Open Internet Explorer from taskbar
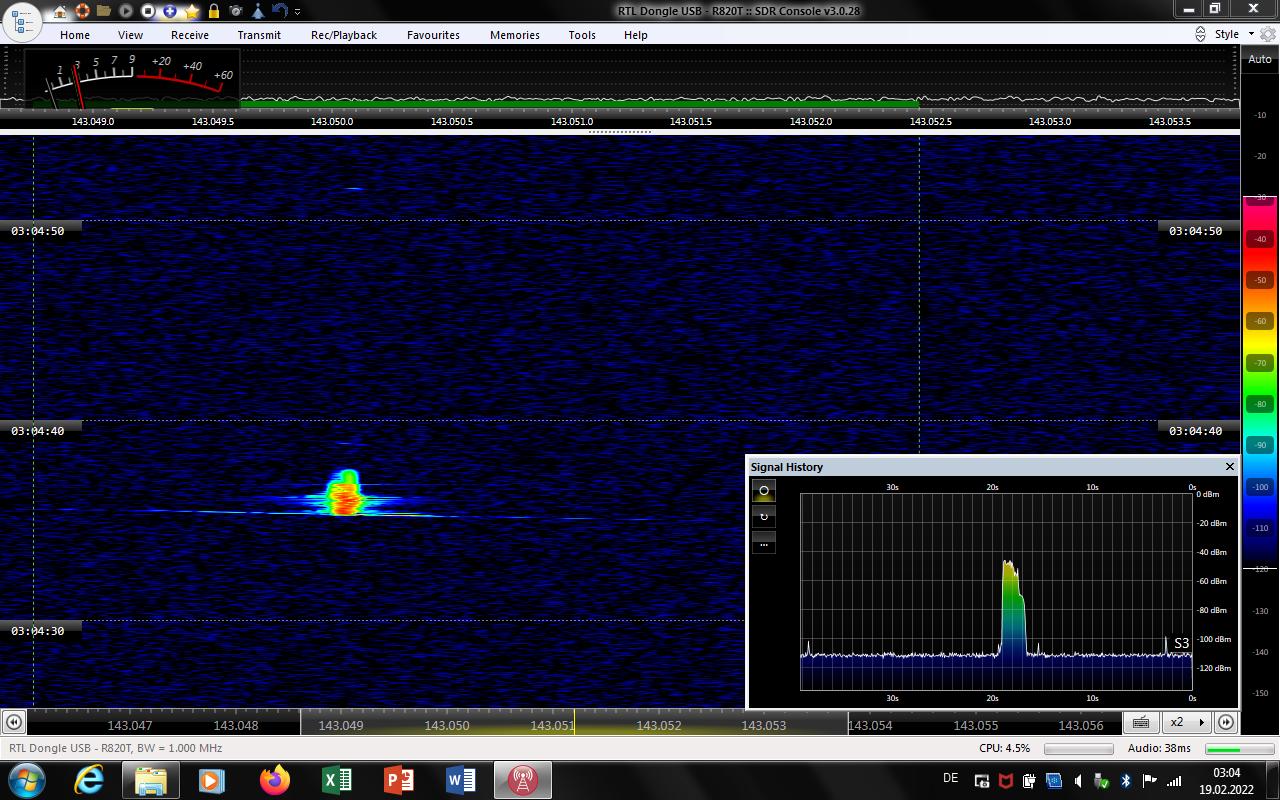 click(88, 780)
